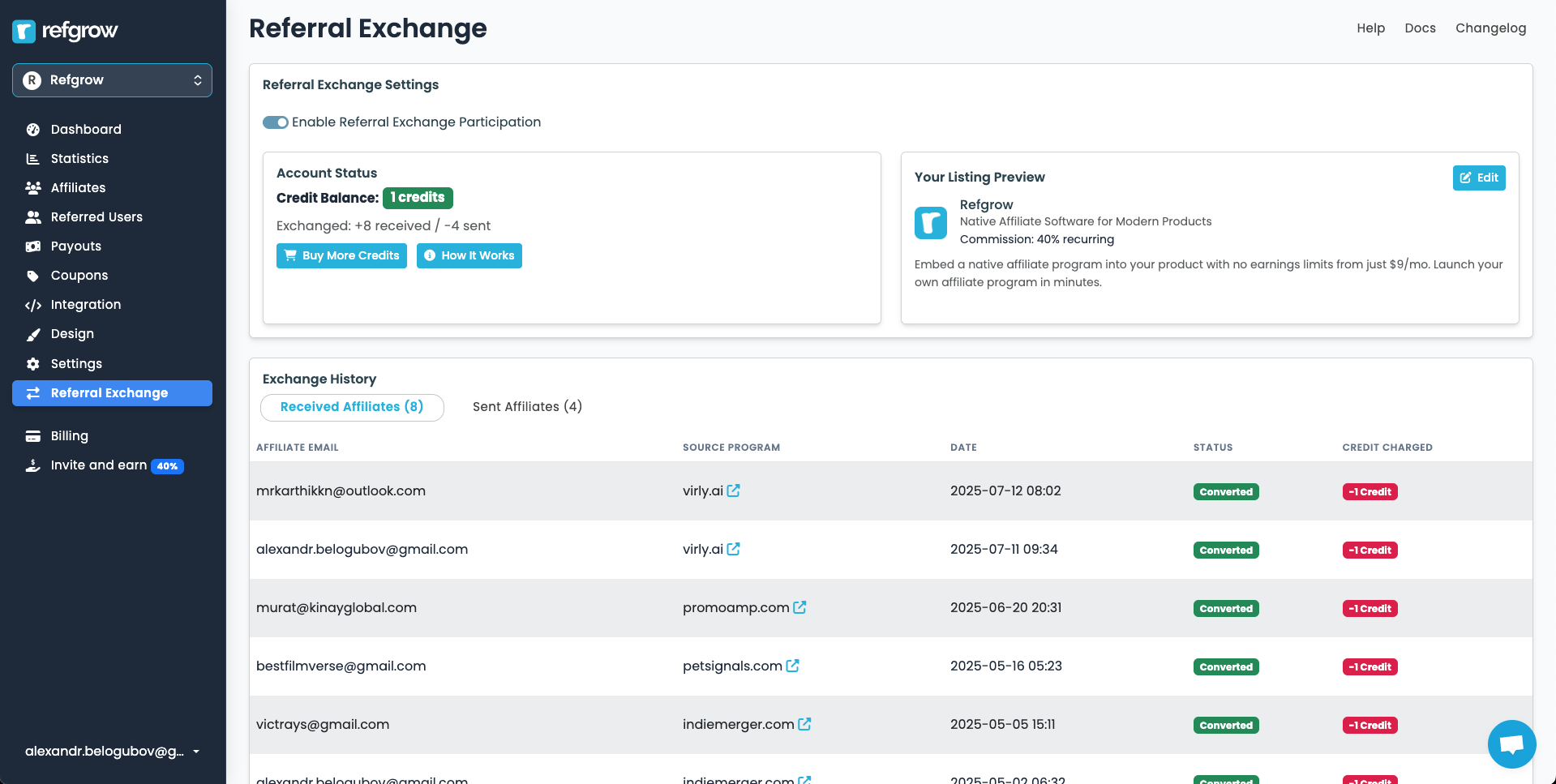The width and height of the screenshot is (1556, 784).
Task: Click the Integration code icon
Action: 33,305
